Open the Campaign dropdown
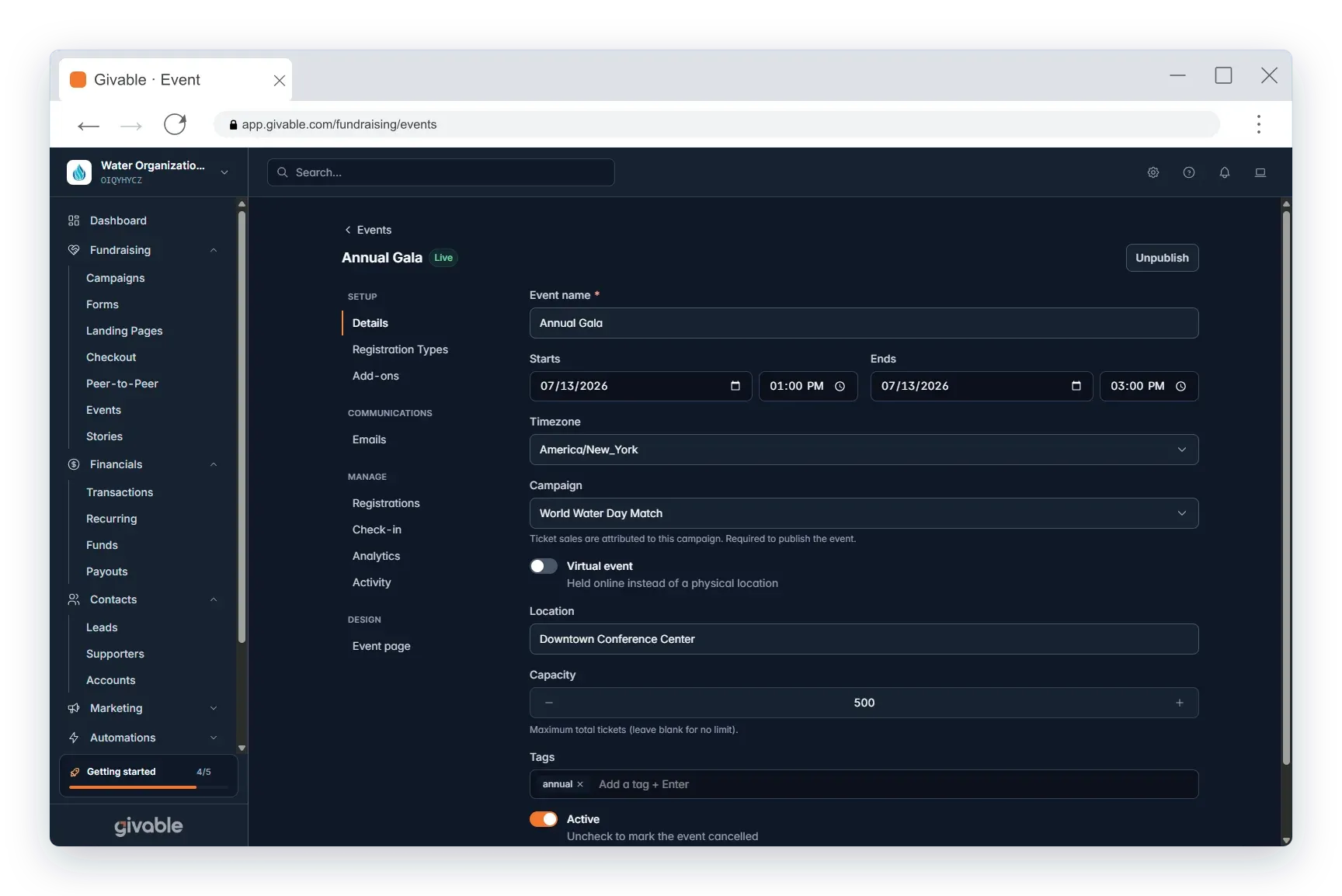1342x896 pixels. (x=864, y=513)
